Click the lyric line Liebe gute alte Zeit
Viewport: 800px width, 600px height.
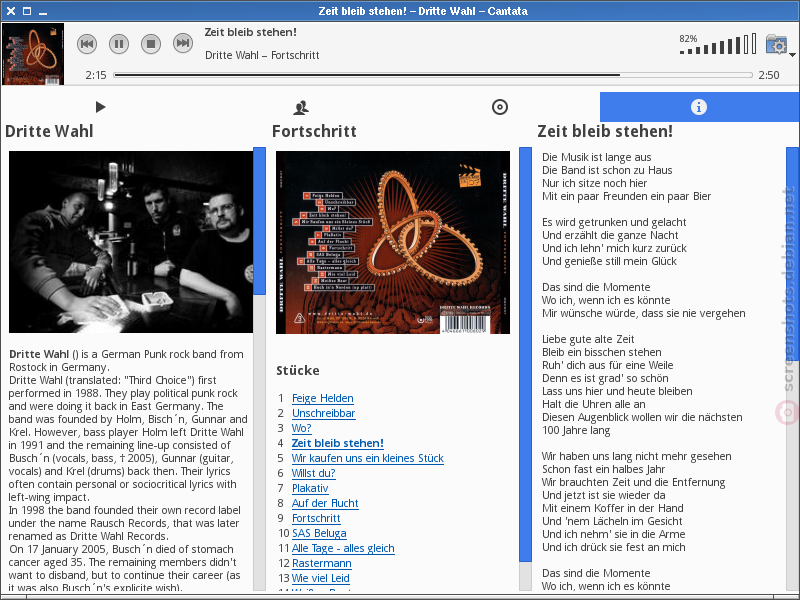[588, 339]
